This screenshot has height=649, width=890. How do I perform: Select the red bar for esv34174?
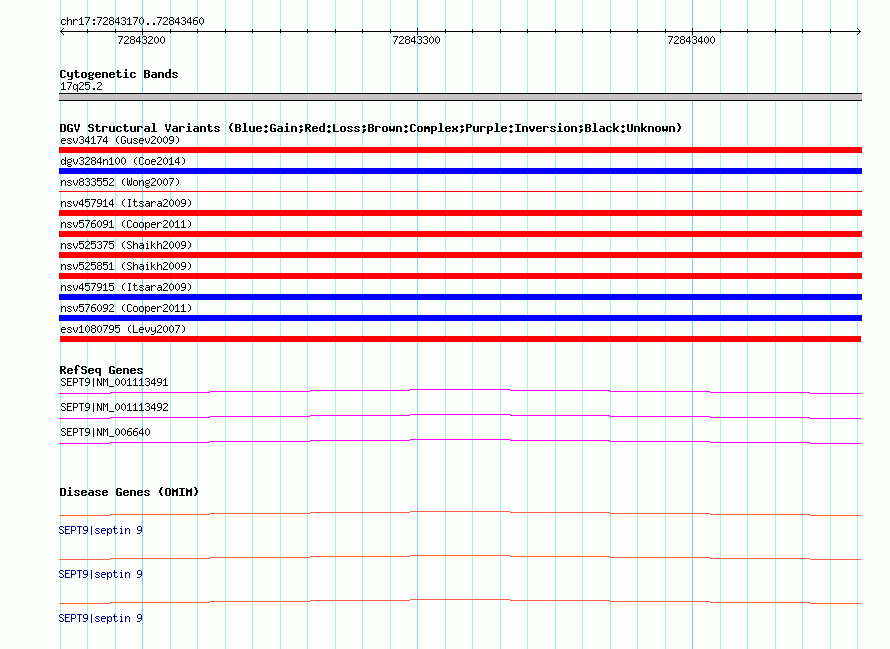click(x=460, y=150)
